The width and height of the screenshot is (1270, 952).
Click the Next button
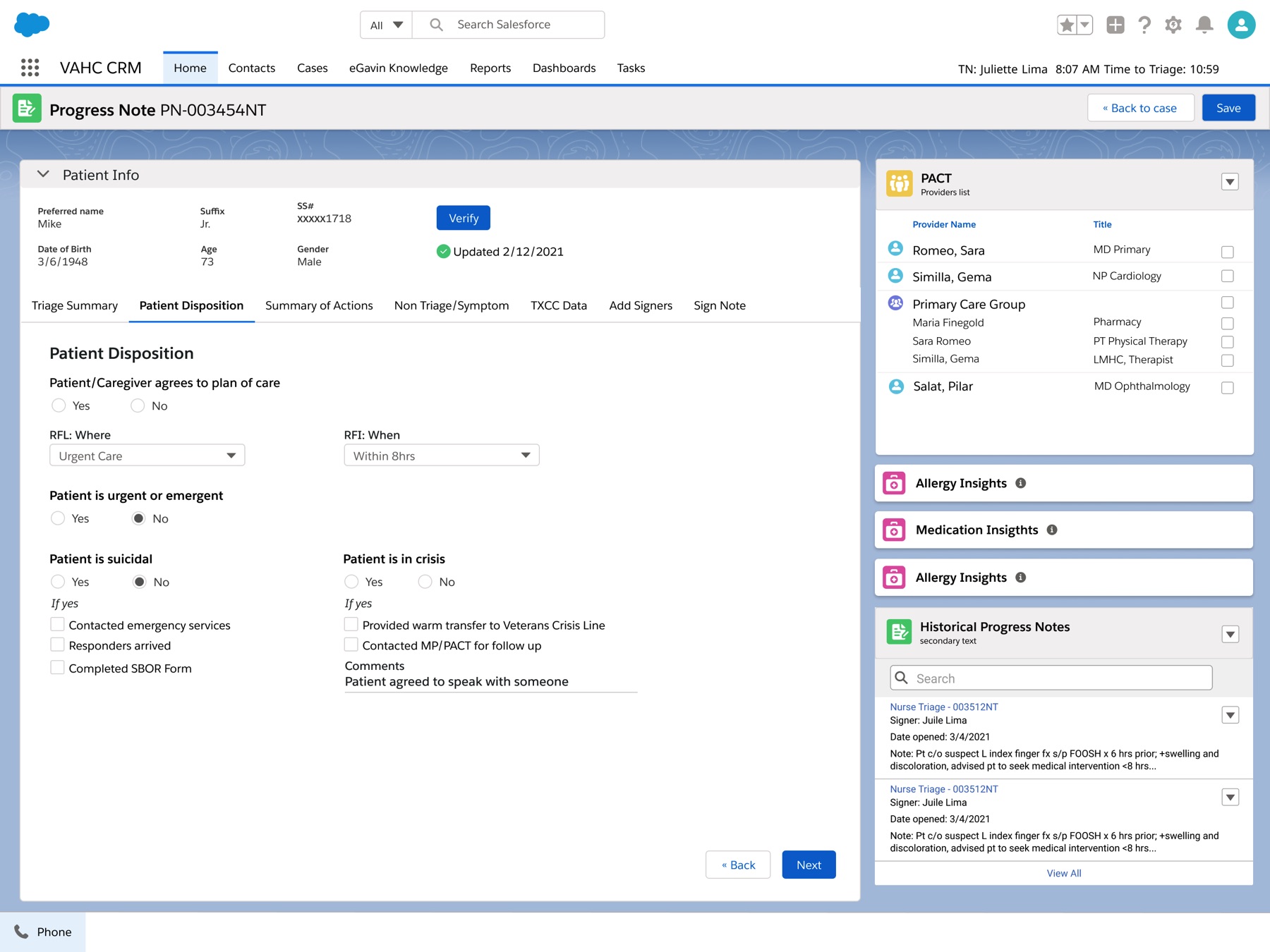click(809, 865)
